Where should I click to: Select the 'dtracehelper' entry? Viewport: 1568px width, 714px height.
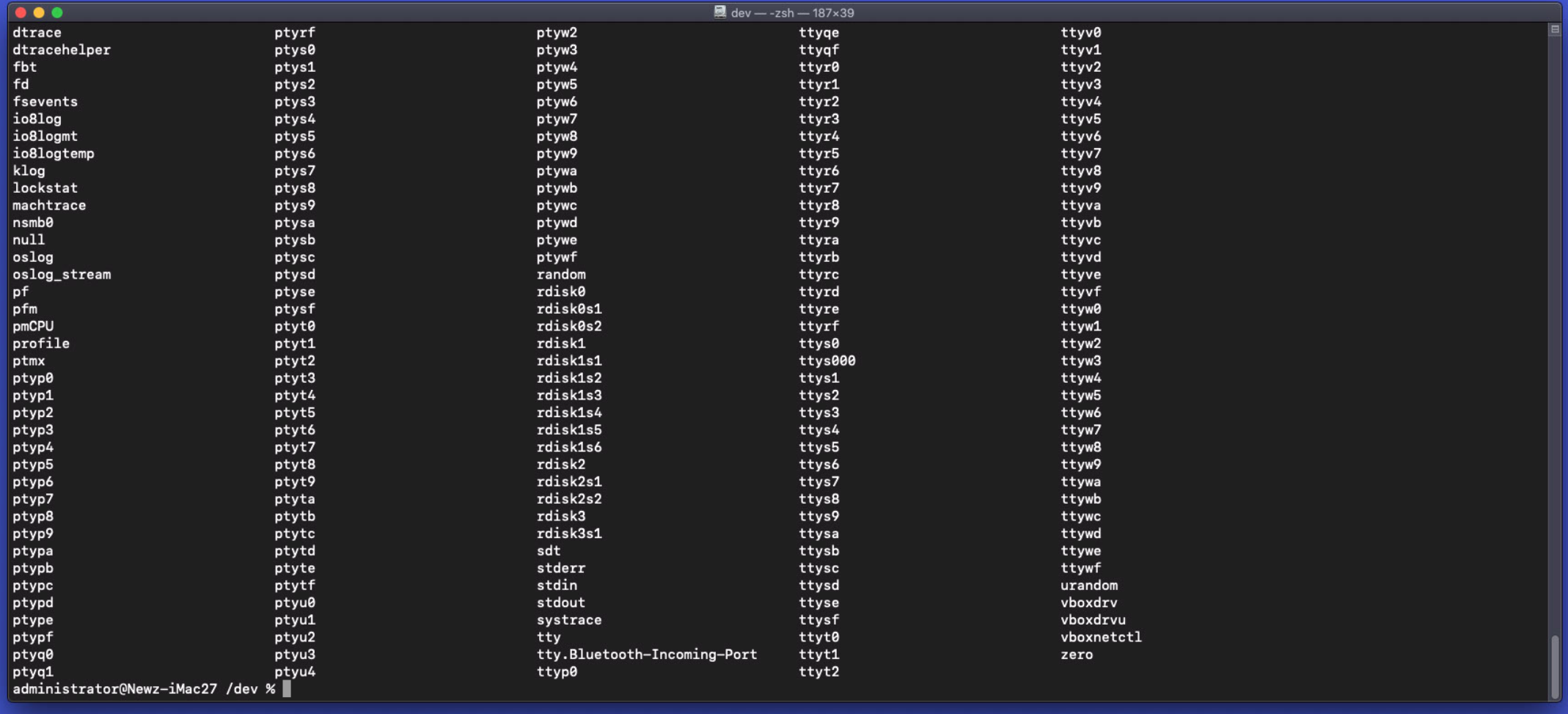(x=62, y=50)
